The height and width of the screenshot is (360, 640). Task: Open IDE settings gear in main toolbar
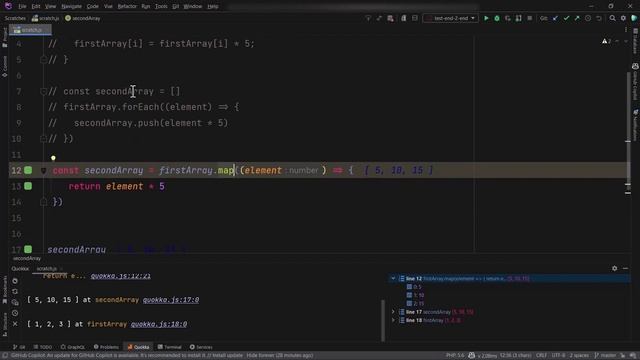point(623,18)
